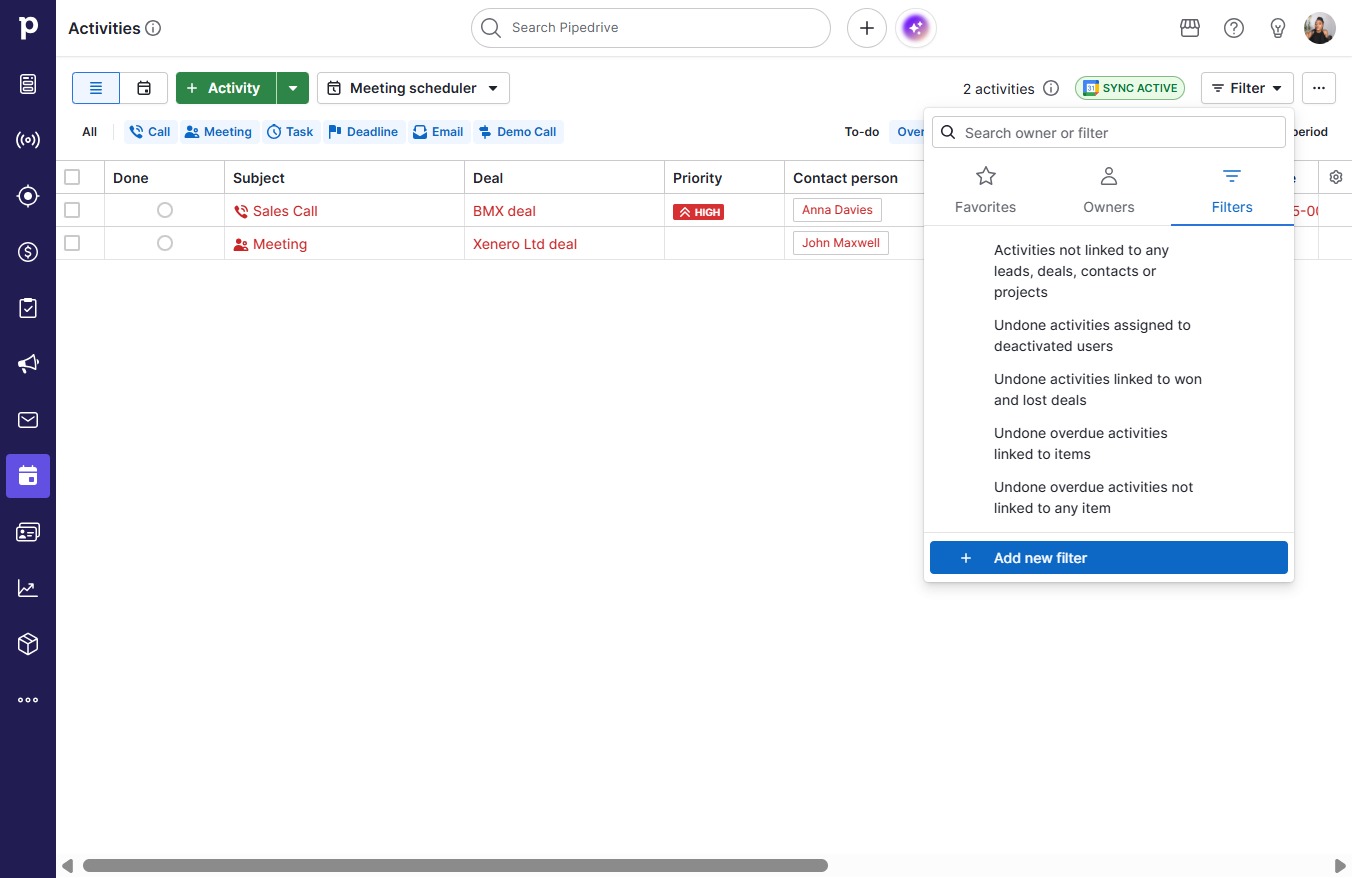1352x878 pixels.
Task: Open the Activities calendar icon in sidebar
Action: tap(28, 476)
